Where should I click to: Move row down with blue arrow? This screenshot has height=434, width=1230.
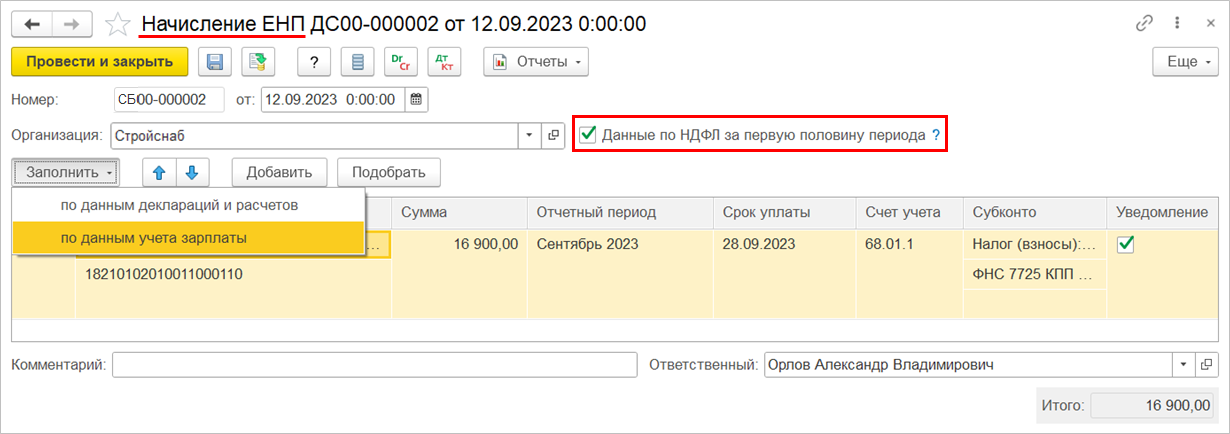point(192,172)
